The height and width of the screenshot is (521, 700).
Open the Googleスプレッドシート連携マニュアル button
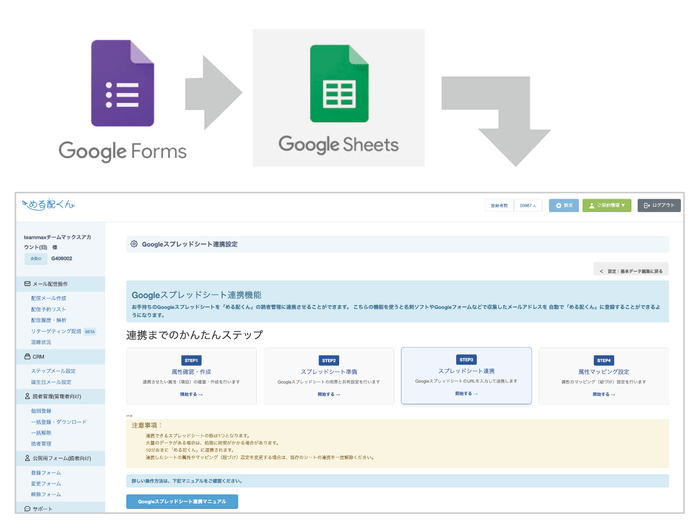[x=182, y=501]
